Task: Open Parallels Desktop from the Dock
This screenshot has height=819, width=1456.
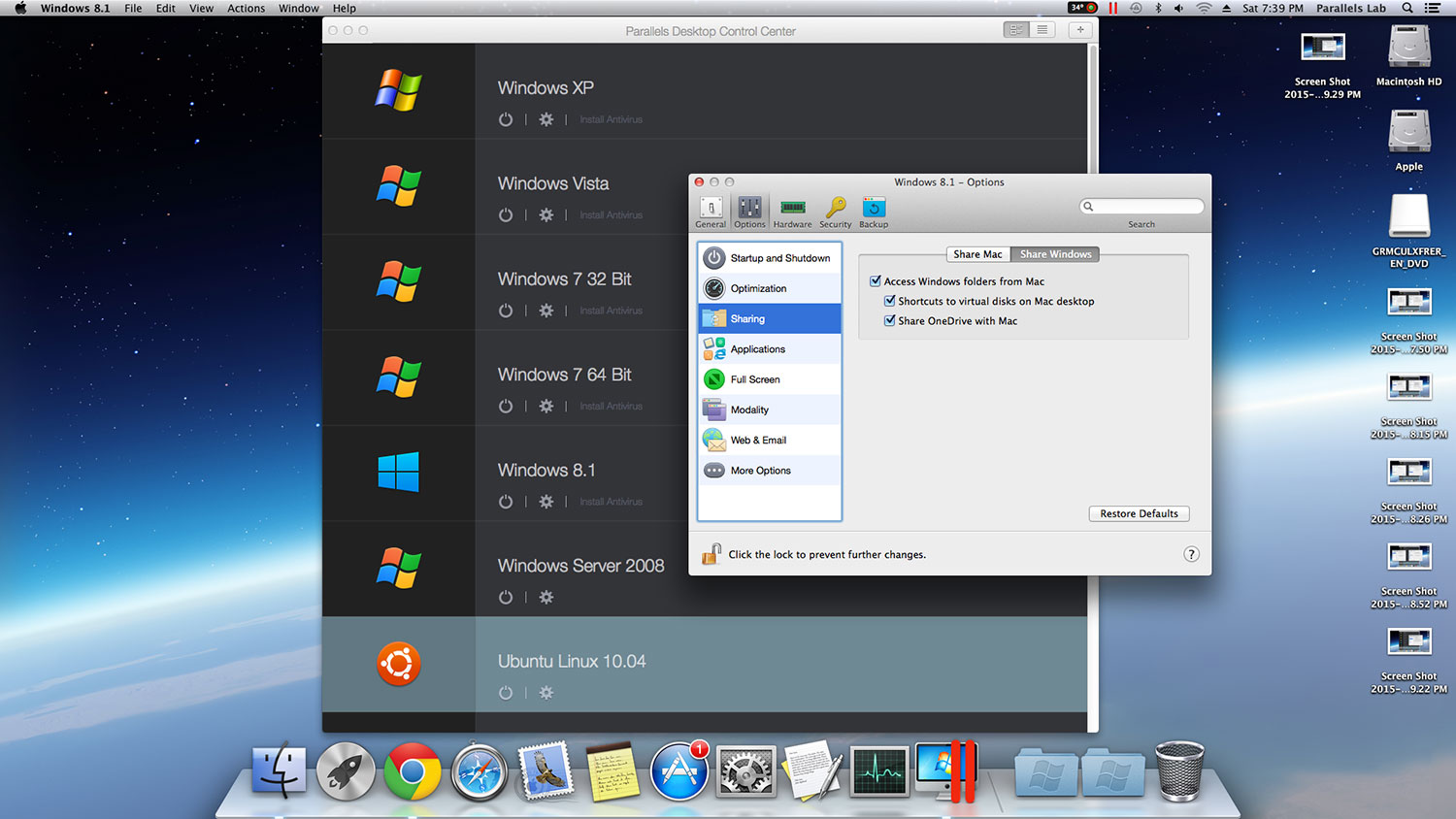Action: click(x=946, y=771)
